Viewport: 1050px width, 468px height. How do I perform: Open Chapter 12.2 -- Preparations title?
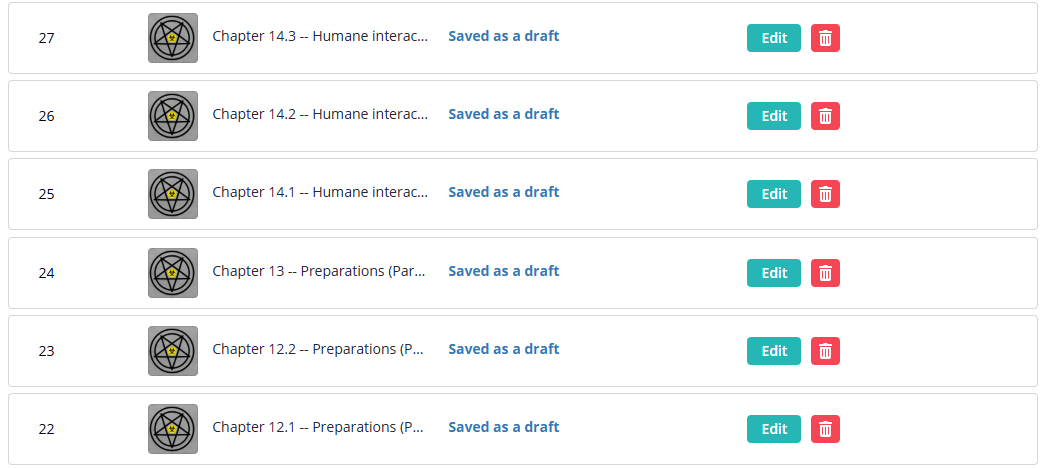[320, 349]
